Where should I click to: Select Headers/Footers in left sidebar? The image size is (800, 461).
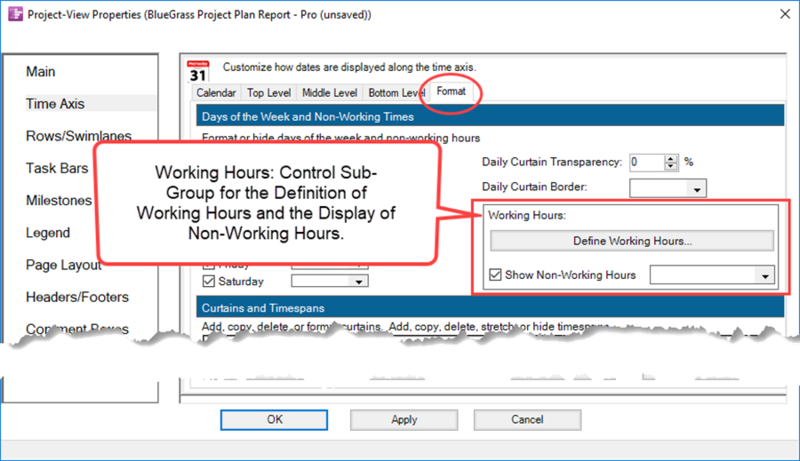(x=77, y=297)
